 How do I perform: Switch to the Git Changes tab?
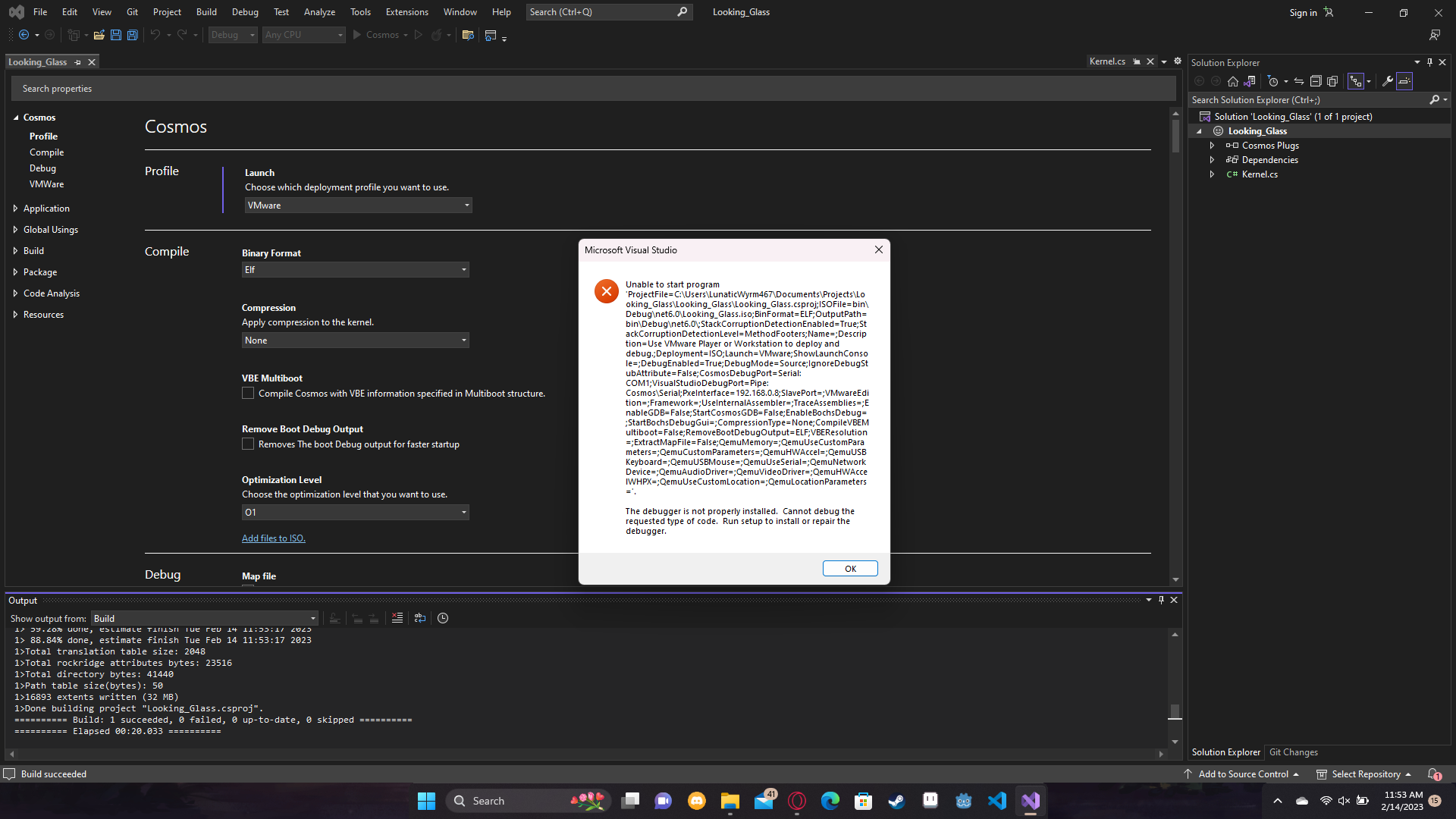coord(1294,752)
